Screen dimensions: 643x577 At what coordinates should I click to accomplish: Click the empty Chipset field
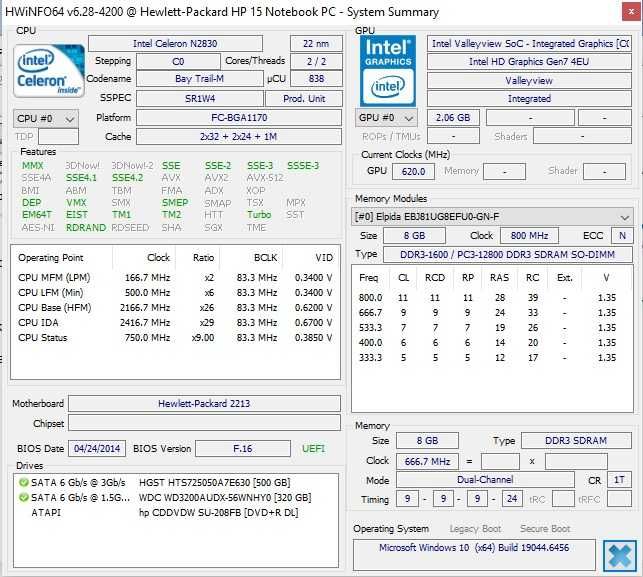[204, 423]
